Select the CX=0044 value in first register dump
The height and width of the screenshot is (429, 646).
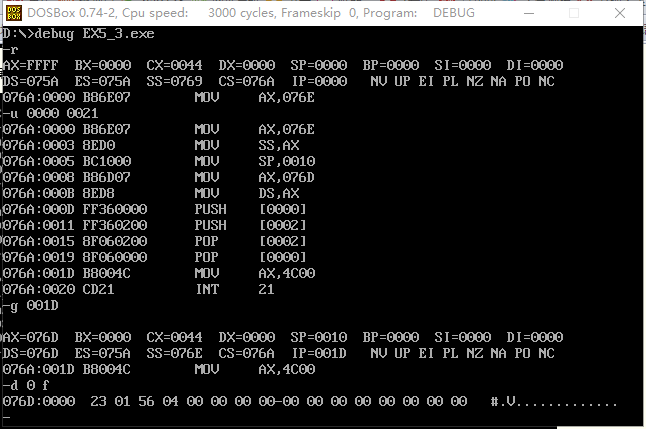click(x=174, y=66)
